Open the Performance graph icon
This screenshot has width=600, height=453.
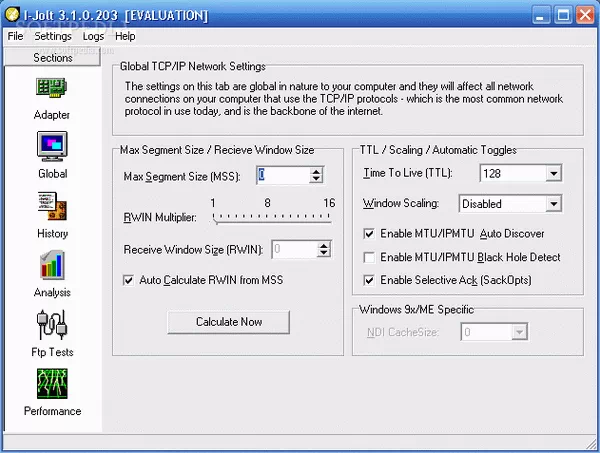52,383
